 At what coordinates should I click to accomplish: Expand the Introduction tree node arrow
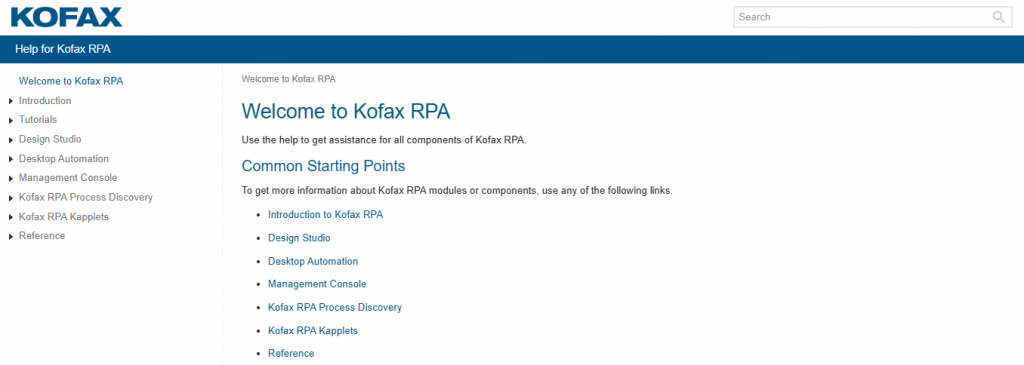point(11,101)
